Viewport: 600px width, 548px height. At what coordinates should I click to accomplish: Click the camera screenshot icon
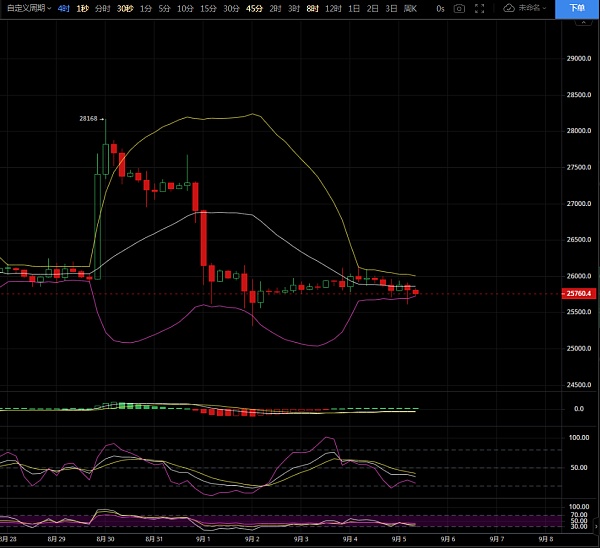pos(459,8)
